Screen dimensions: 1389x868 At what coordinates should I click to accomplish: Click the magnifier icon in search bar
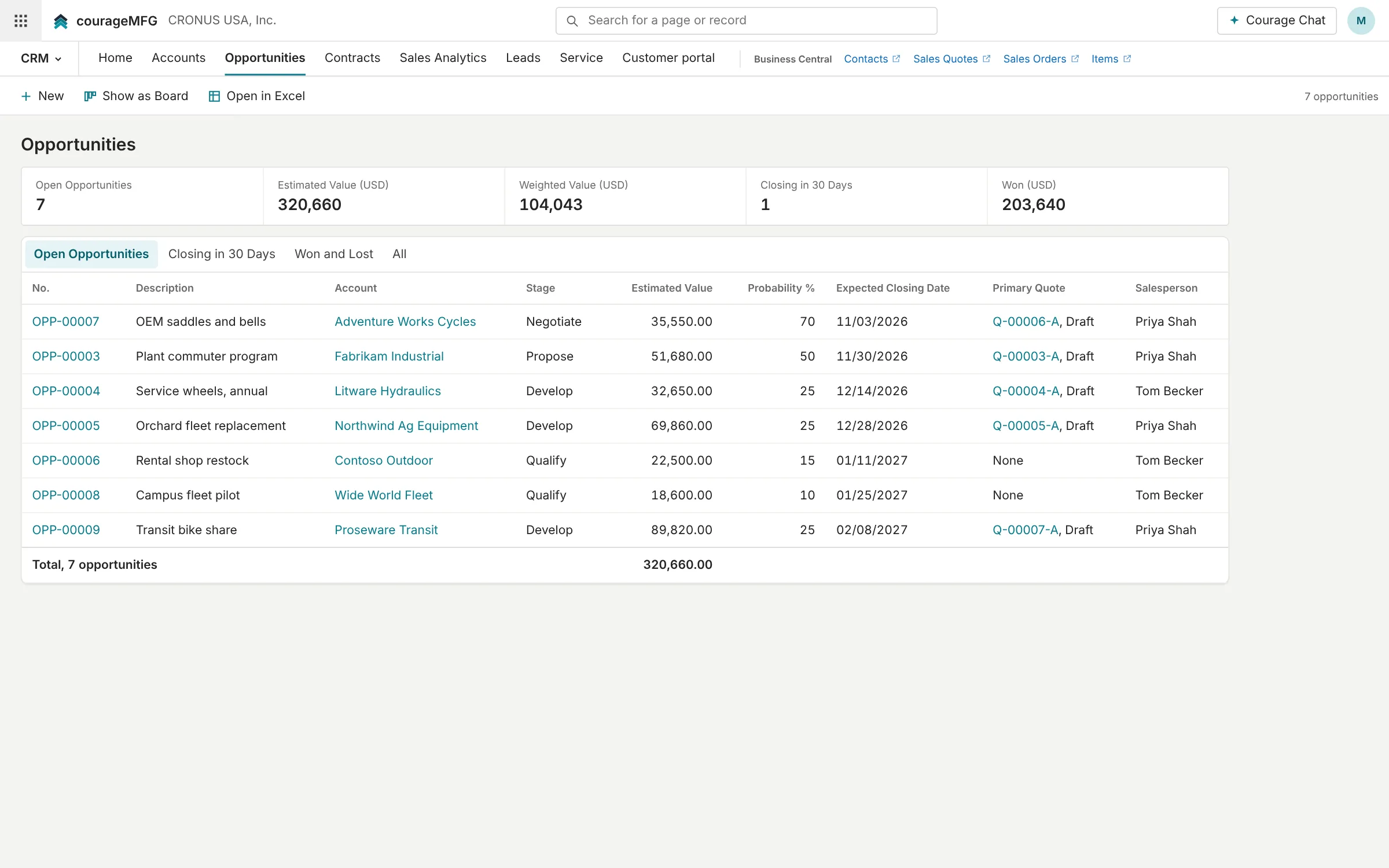572,21
